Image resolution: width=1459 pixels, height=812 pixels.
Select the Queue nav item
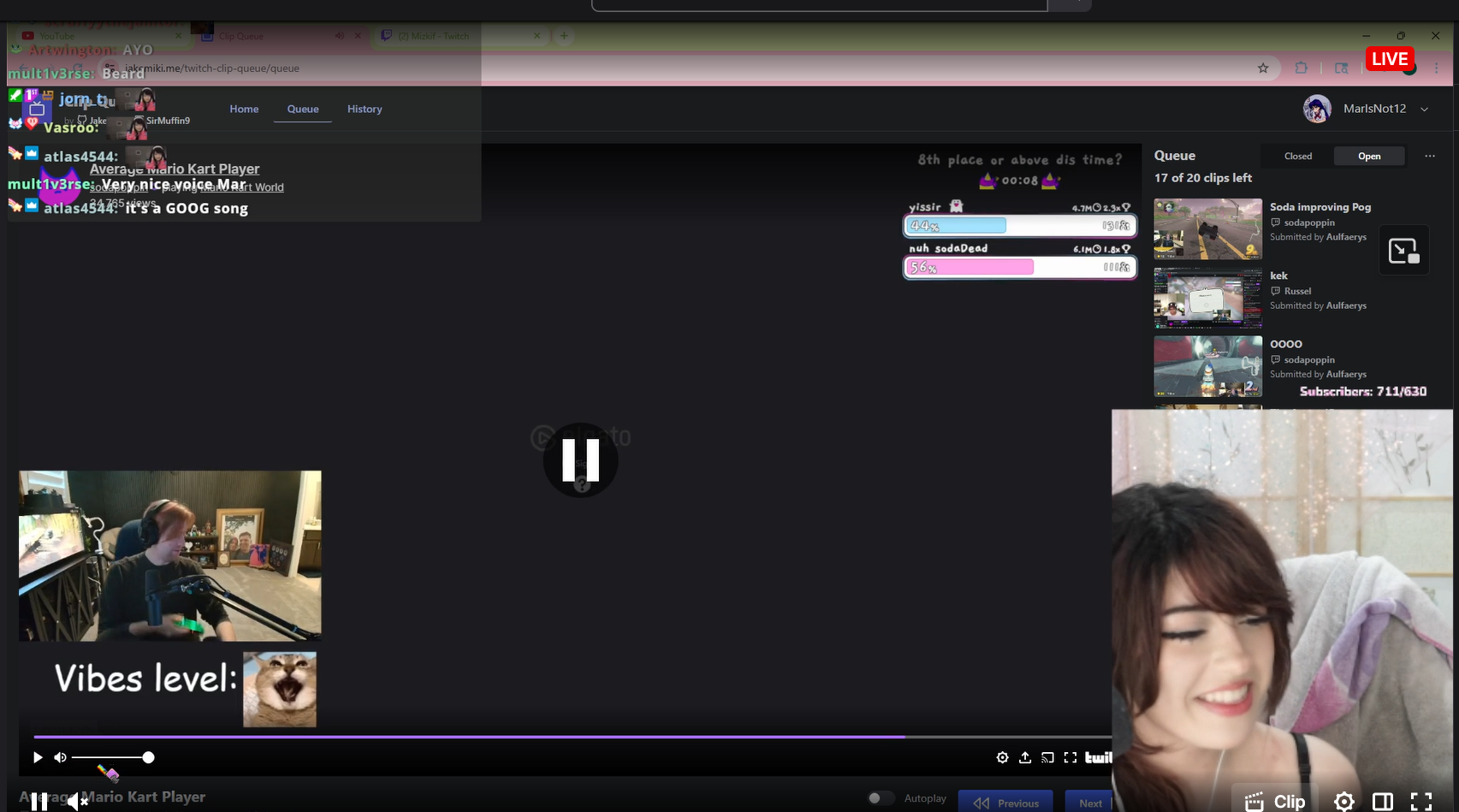pos(303,109)
